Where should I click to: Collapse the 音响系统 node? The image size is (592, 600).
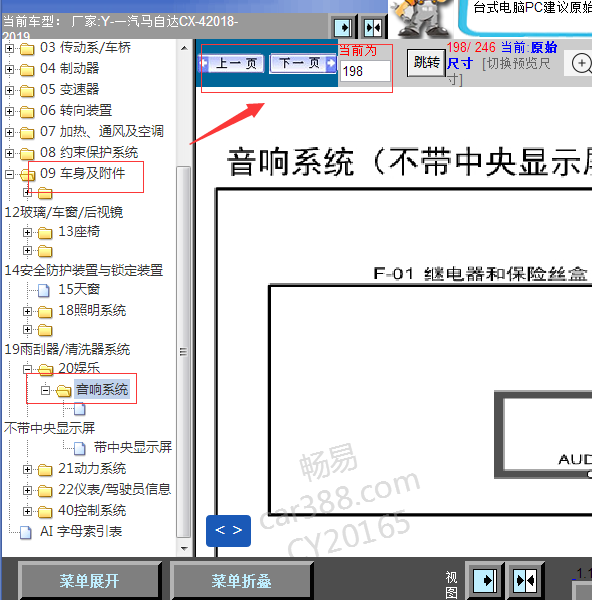click(x=45, y=390)
